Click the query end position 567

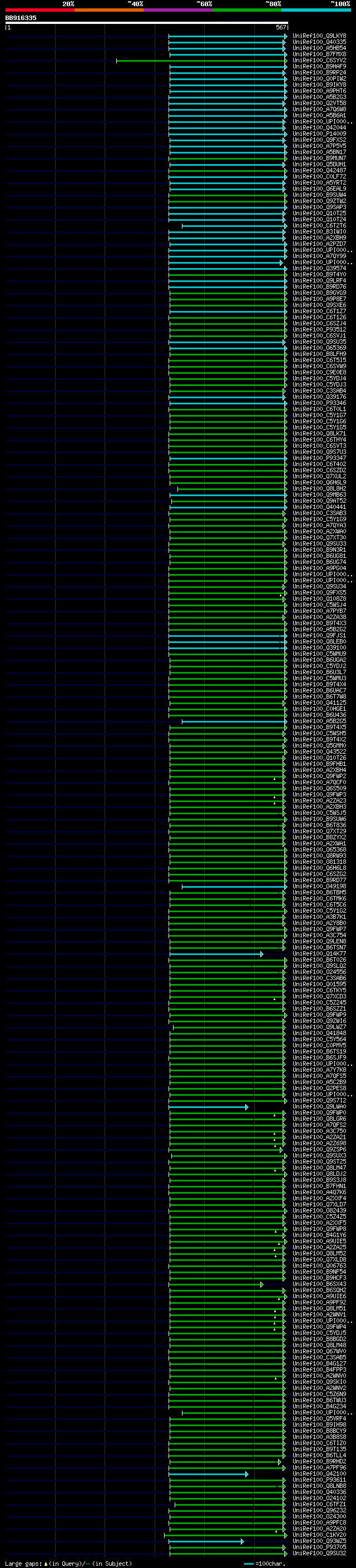tap(280, 27)
